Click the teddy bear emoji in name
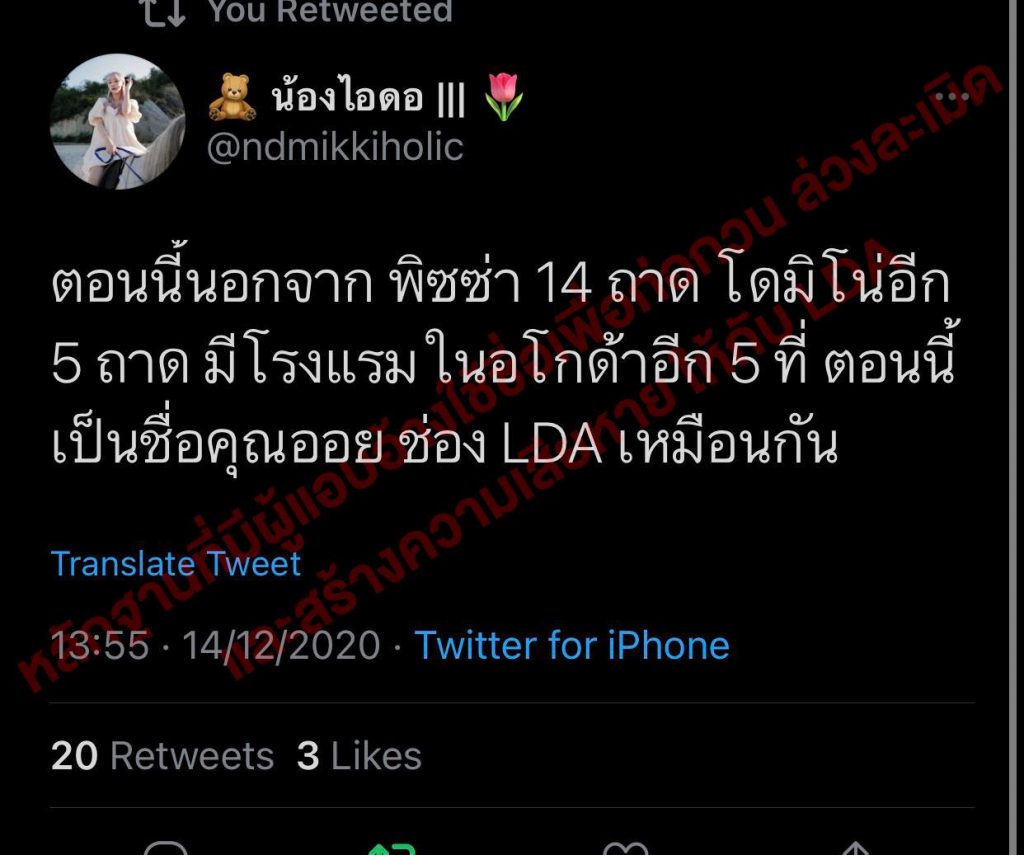The width and height of the screenshot is (1024, 855). [x=232, y=97]
